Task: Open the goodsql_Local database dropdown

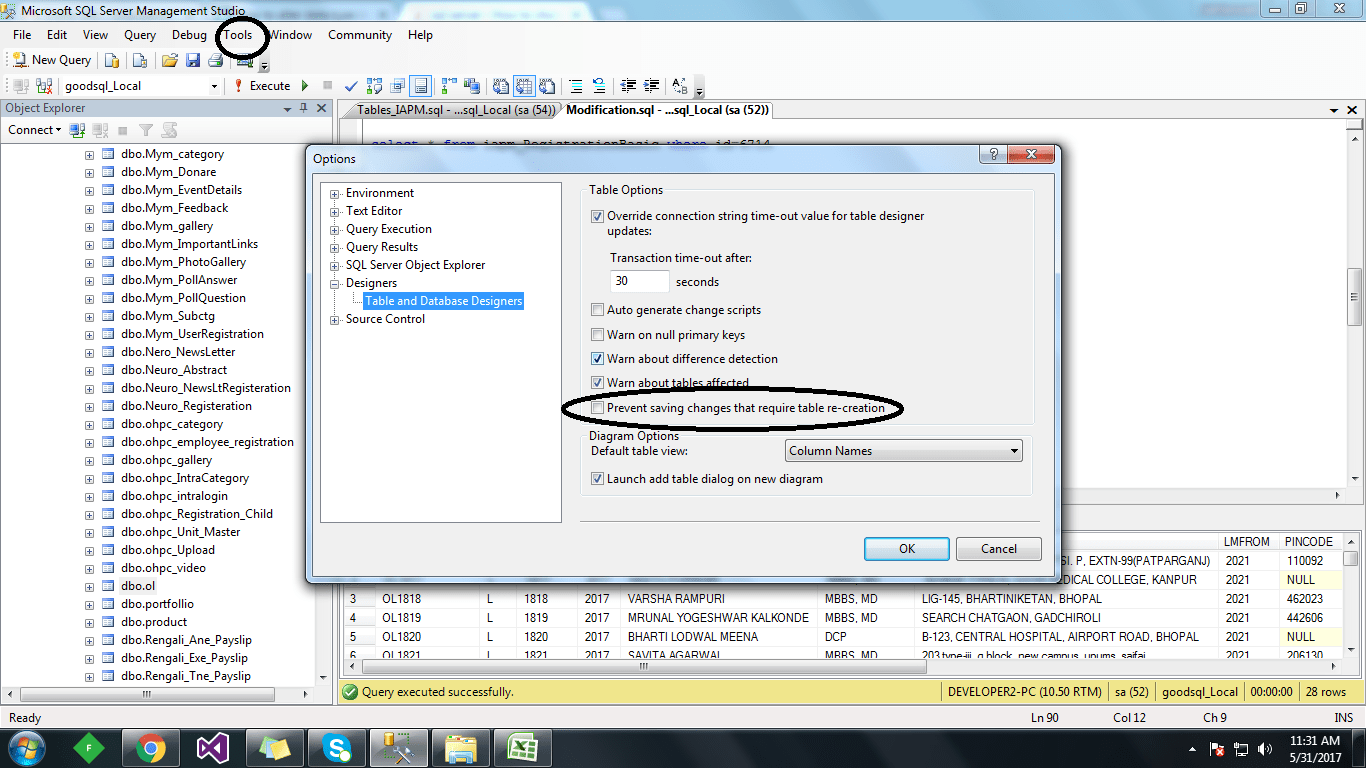Action: pos(214,86)
